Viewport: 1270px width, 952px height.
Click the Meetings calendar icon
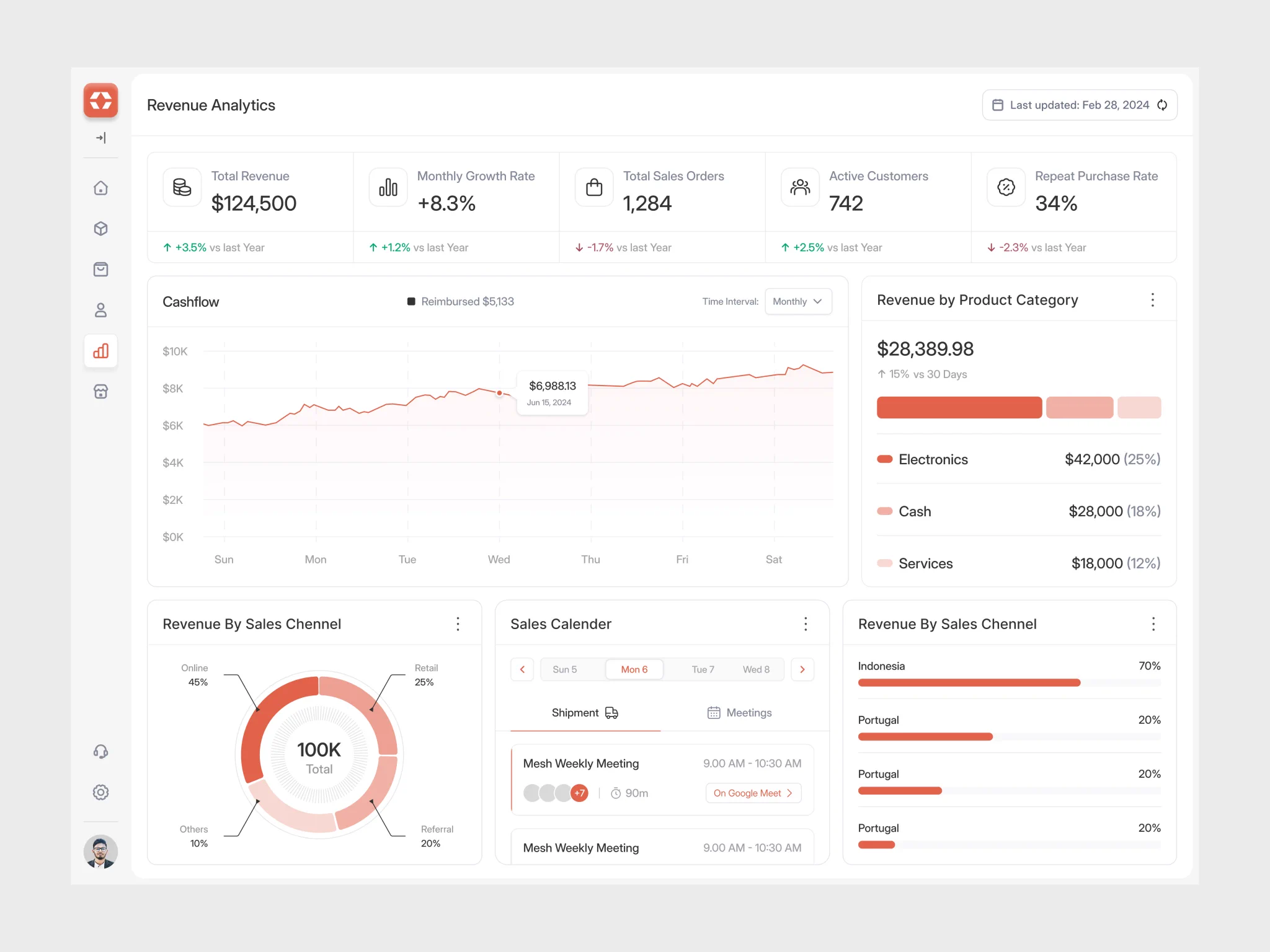[x=714, y=713]
